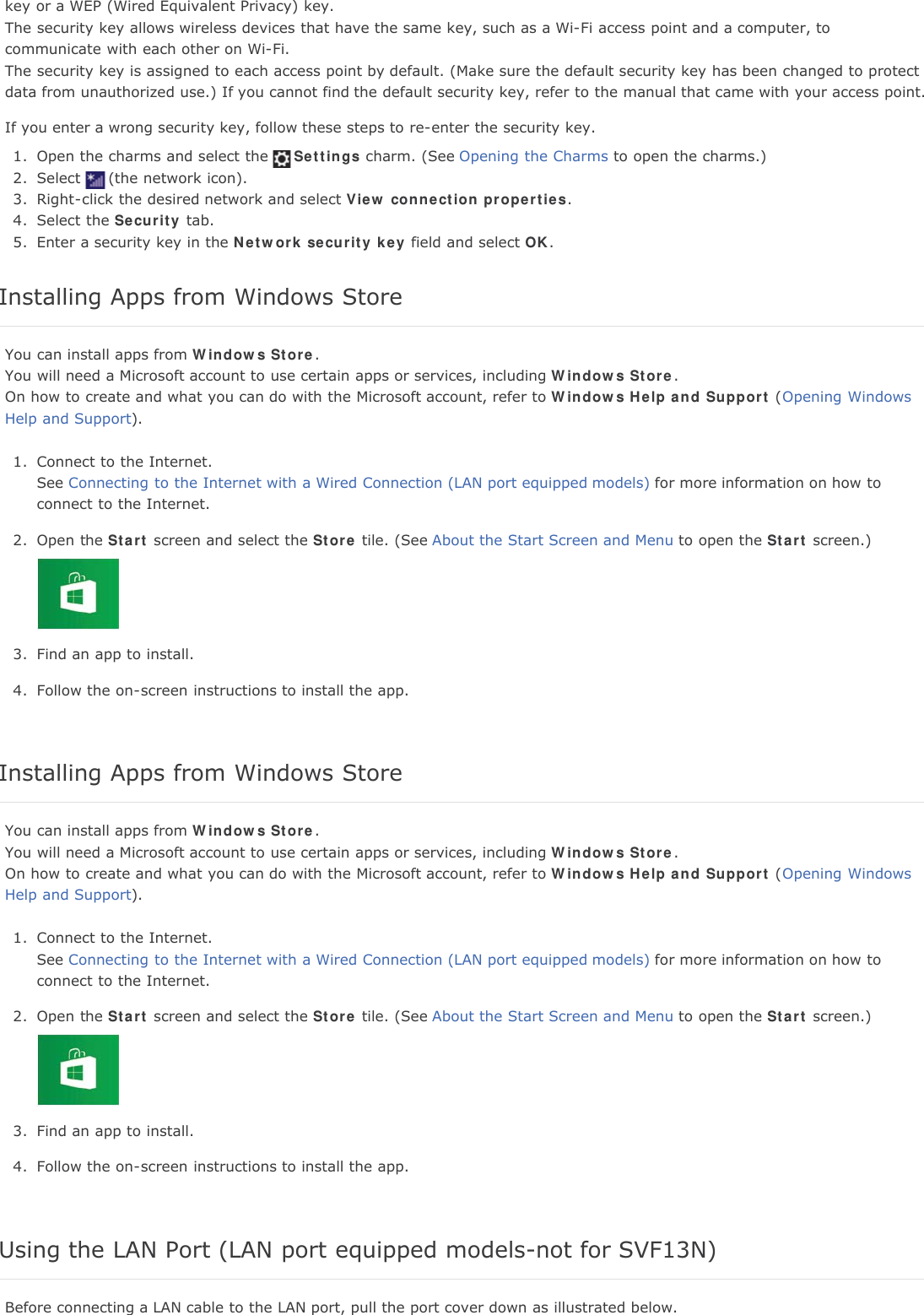Open first 'Opening Windows Help and Support' link

846,397
